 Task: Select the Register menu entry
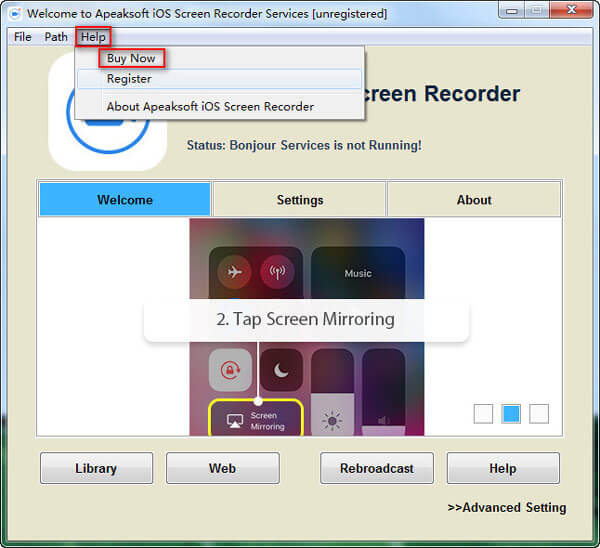[x=219, y=79]
